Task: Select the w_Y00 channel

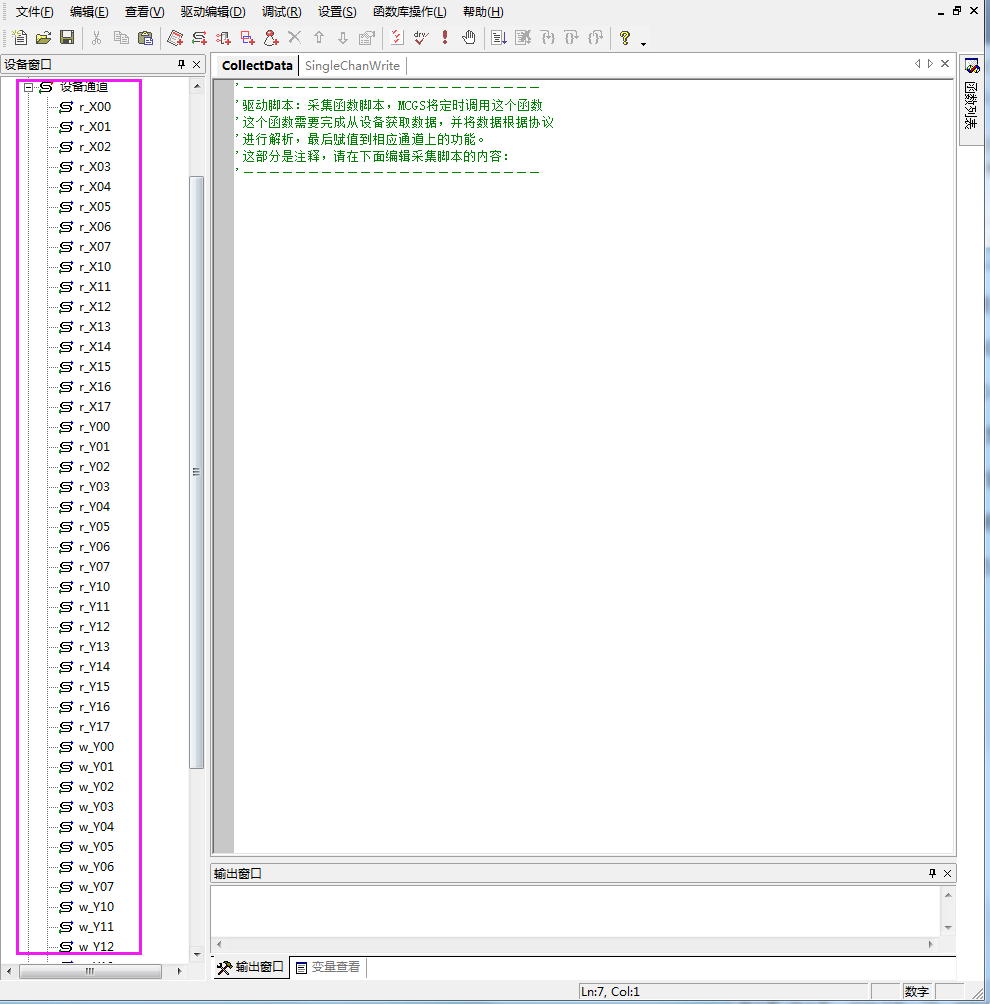Action: coord(96,747)
